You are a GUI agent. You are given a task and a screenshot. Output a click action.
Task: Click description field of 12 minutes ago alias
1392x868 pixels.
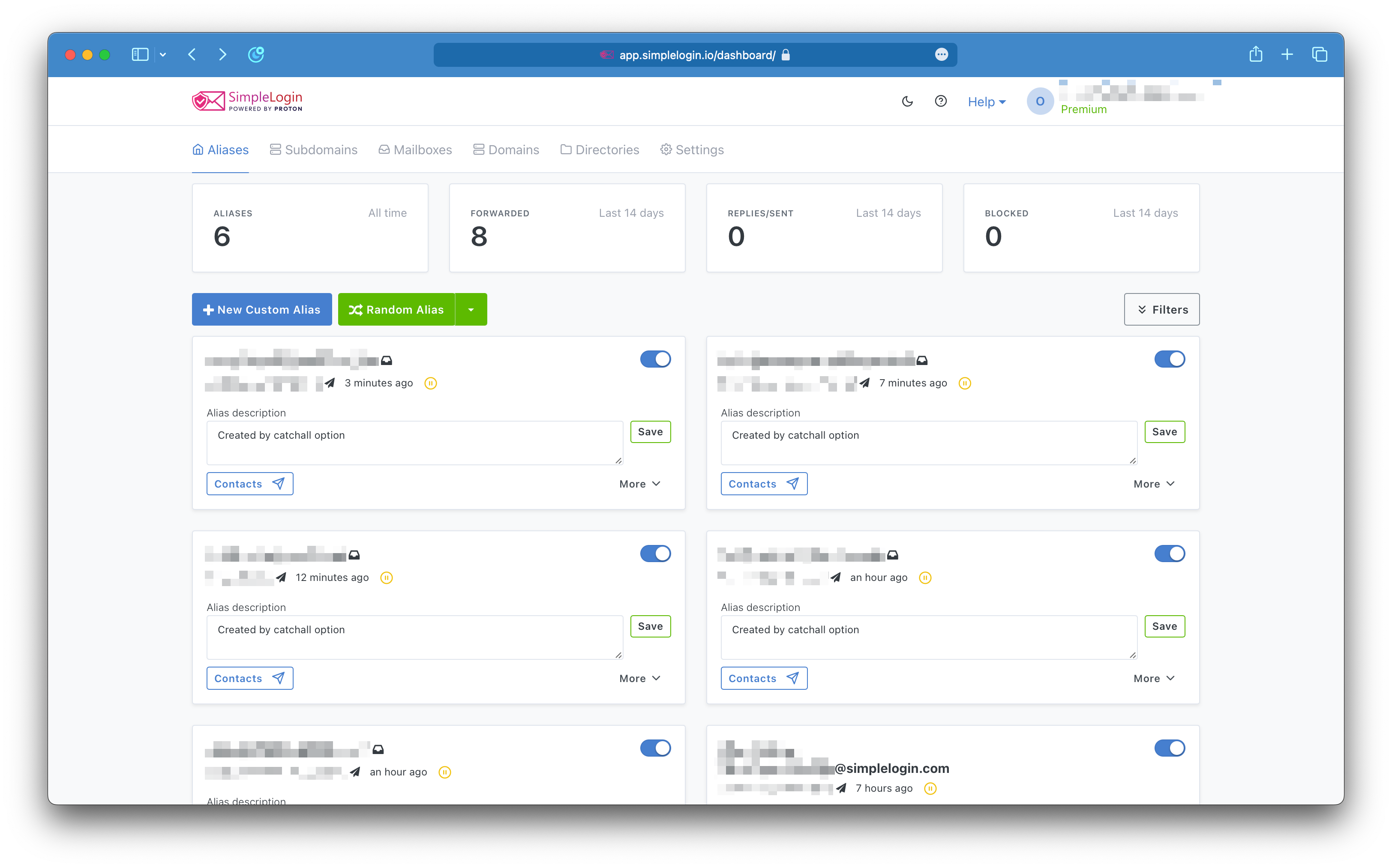(x=414, y=637)
